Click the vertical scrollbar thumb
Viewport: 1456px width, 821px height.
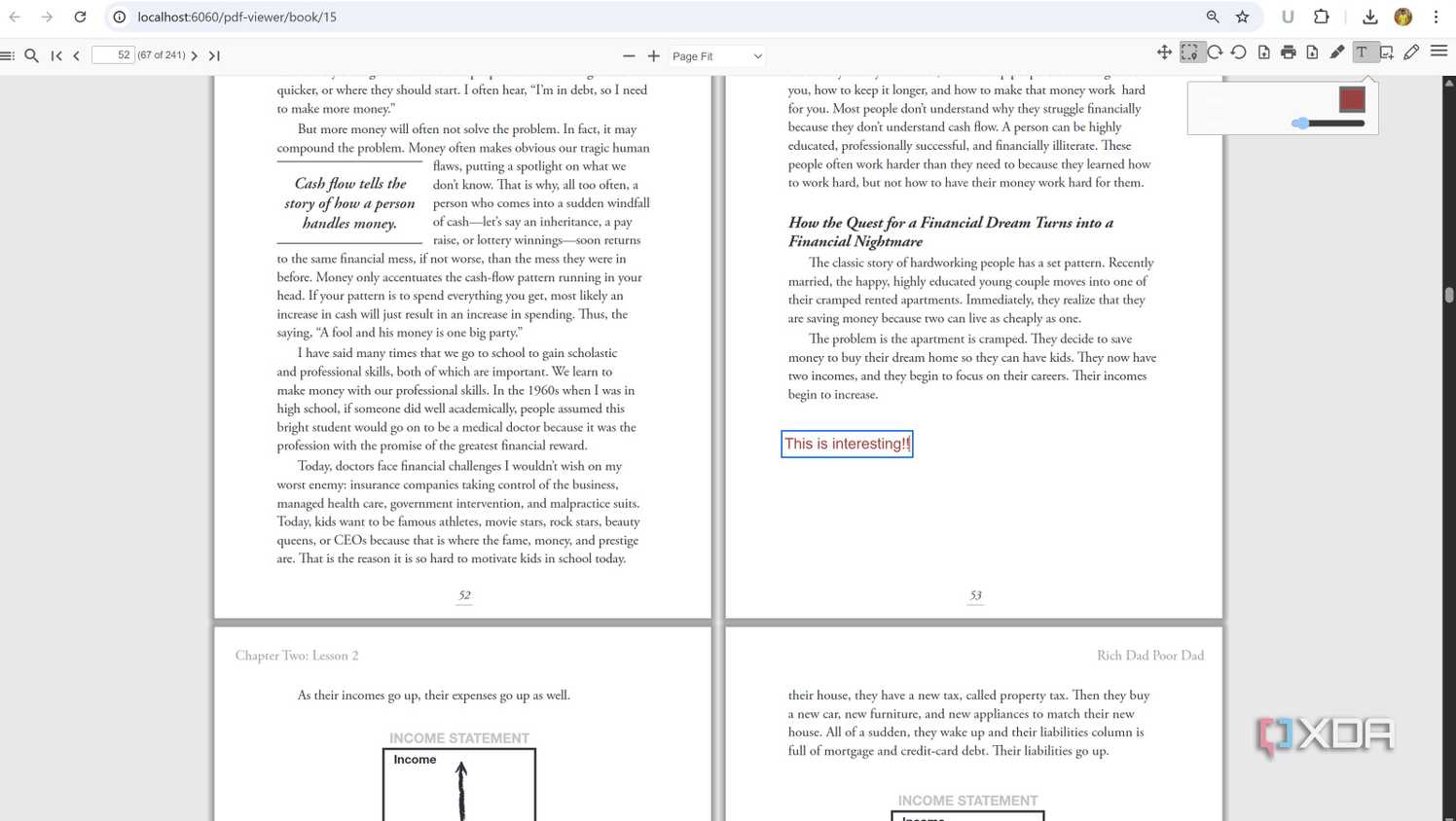click(x=1449, y=296)
